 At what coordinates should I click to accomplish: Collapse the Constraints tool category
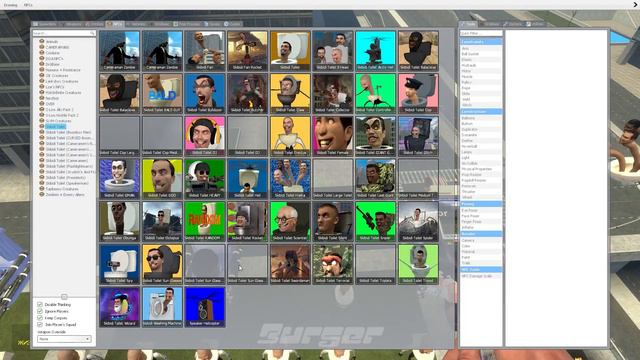coord(481,42)
